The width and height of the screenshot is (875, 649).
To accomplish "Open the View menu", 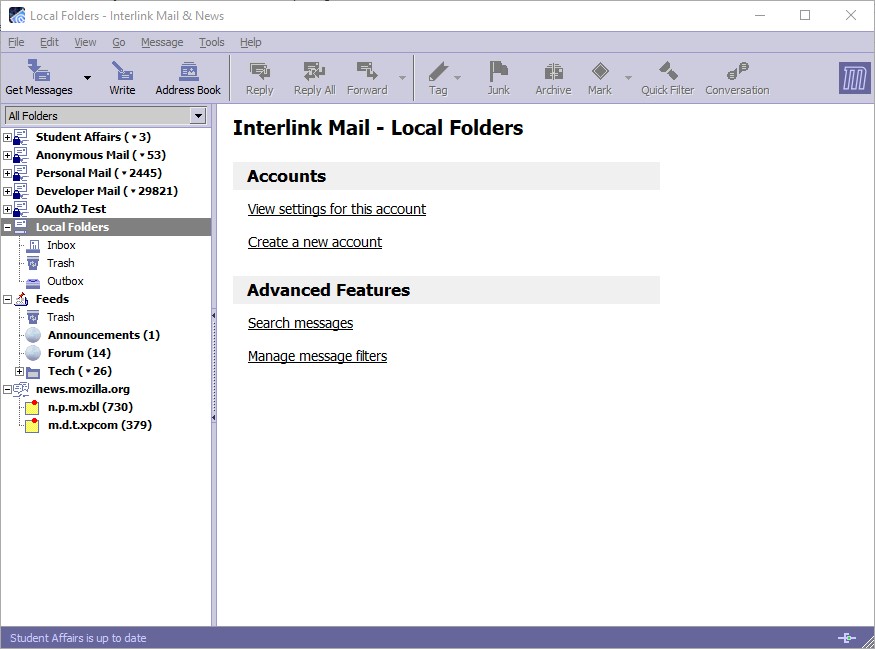I will pyautogui.click(x=85, y=42).
